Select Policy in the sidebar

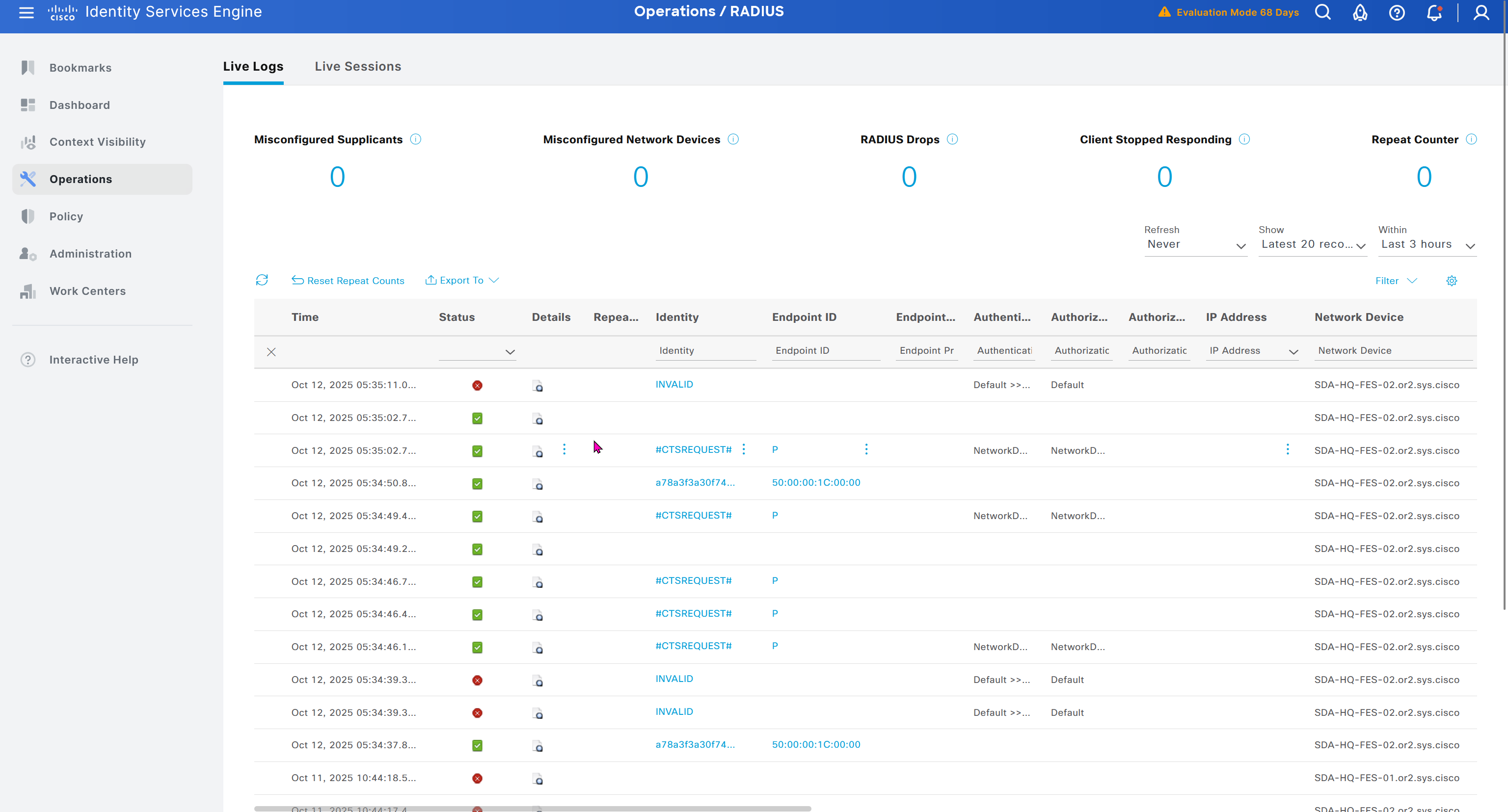point(66,216)
